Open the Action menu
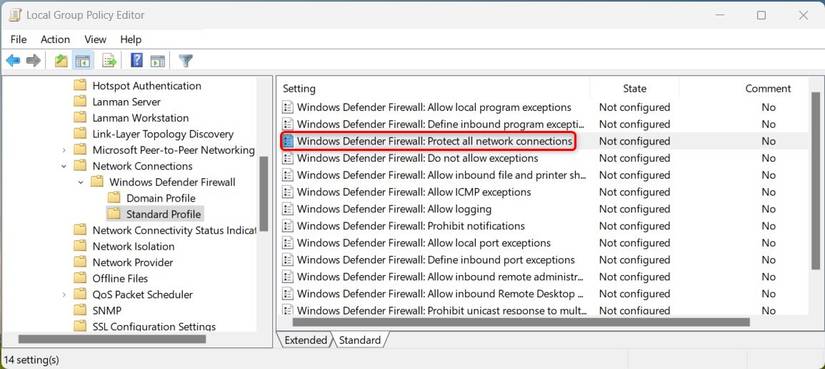This screenshot has height=369, width=825. pyautogui.click(x=55, y=39)
